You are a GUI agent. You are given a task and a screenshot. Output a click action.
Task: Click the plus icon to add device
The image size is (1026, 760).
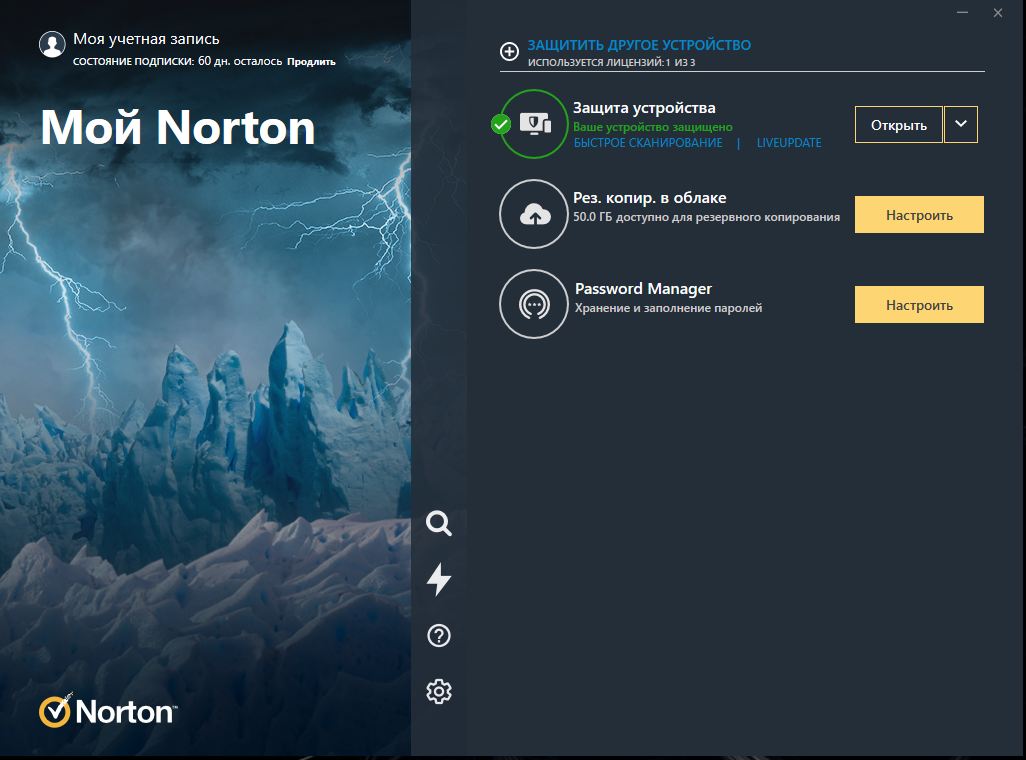click(509, 51)
